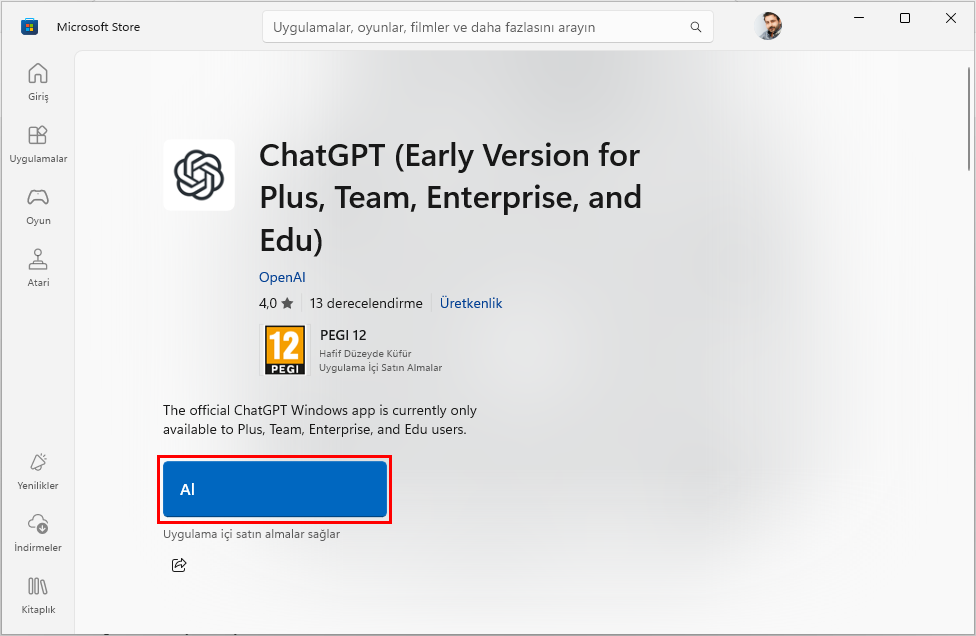Click the ChatGPT app logo
The image size is (976, 636).
199,175
